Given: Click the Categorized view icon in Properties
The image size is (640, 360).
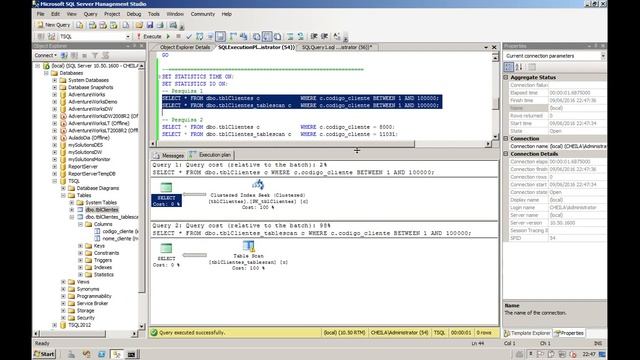Looking at the screenshot, I should (509, 67).
